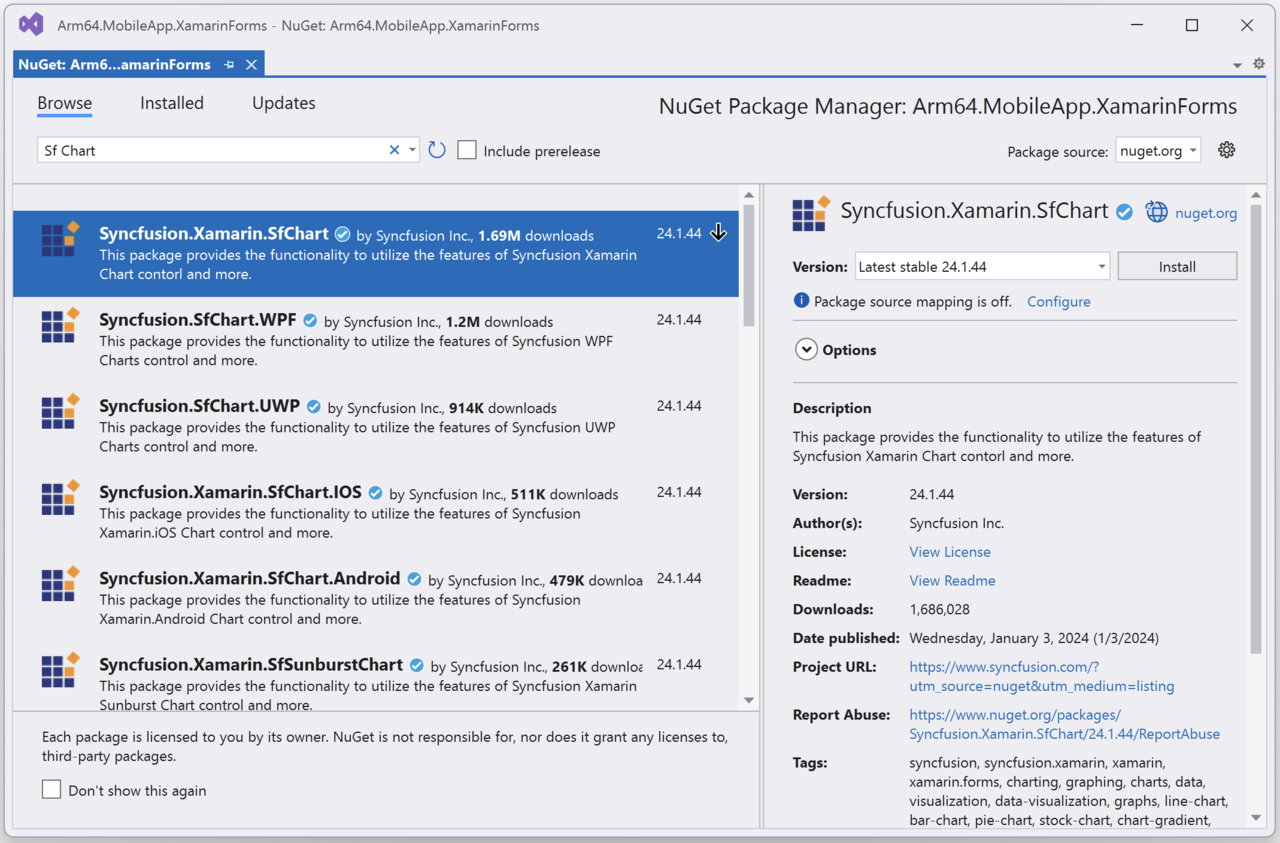Open NuGet package source settings gear

(x=1227, y=150)
